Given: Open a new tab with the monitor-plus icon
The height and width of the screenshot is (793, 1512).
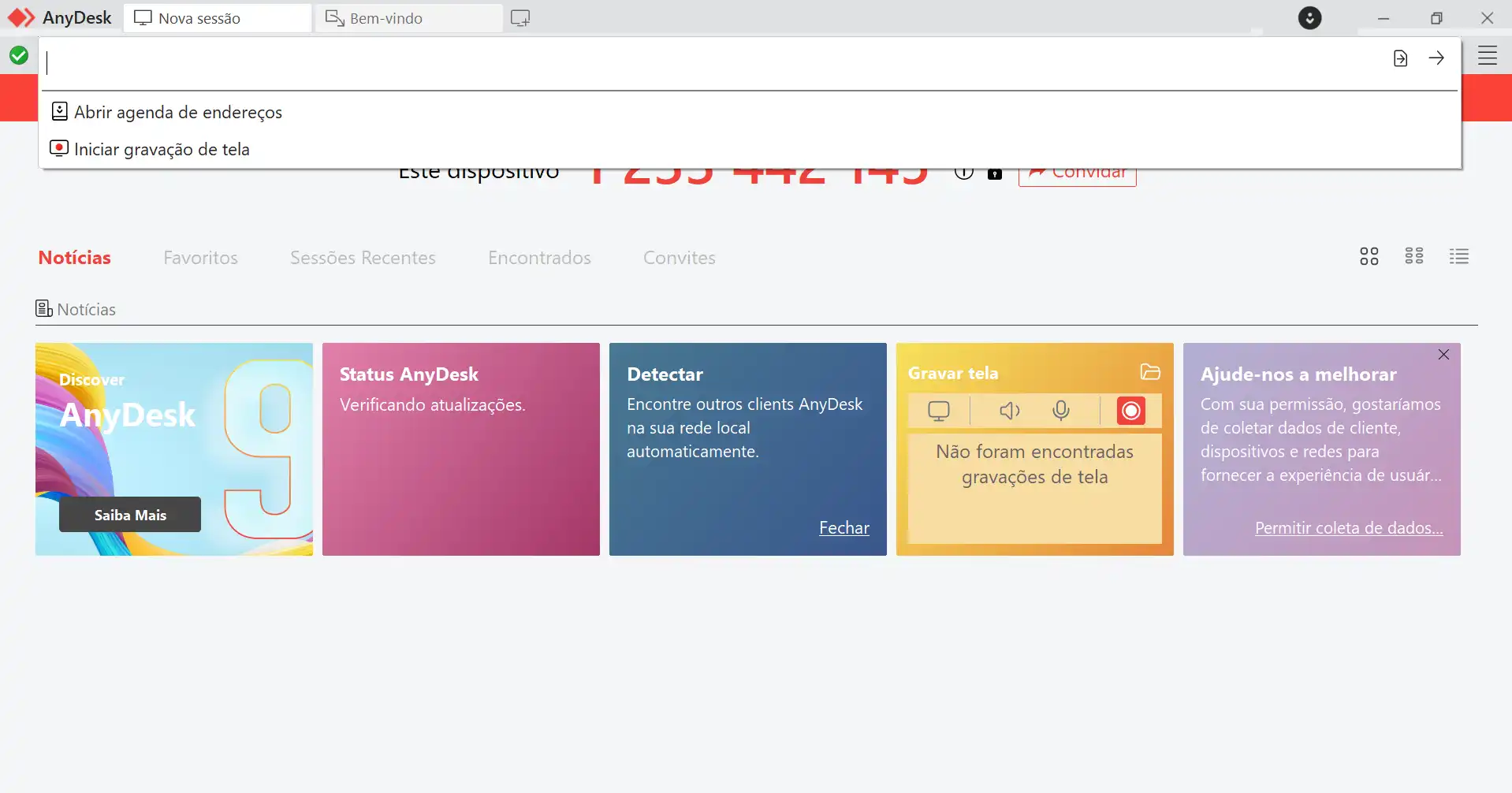Looking at the screenshot, I should [520, 18].
